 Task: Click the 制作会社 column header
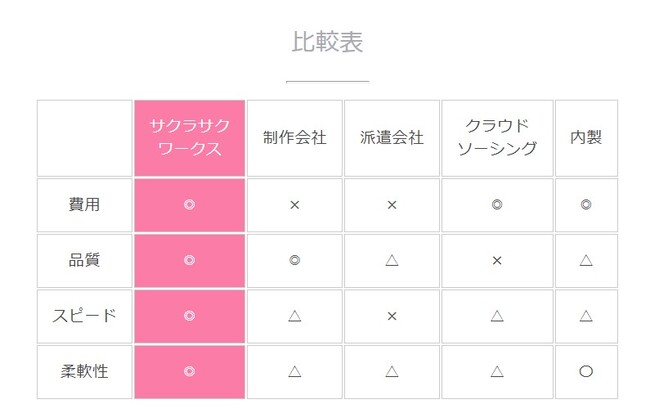click(x=295, y=138)
